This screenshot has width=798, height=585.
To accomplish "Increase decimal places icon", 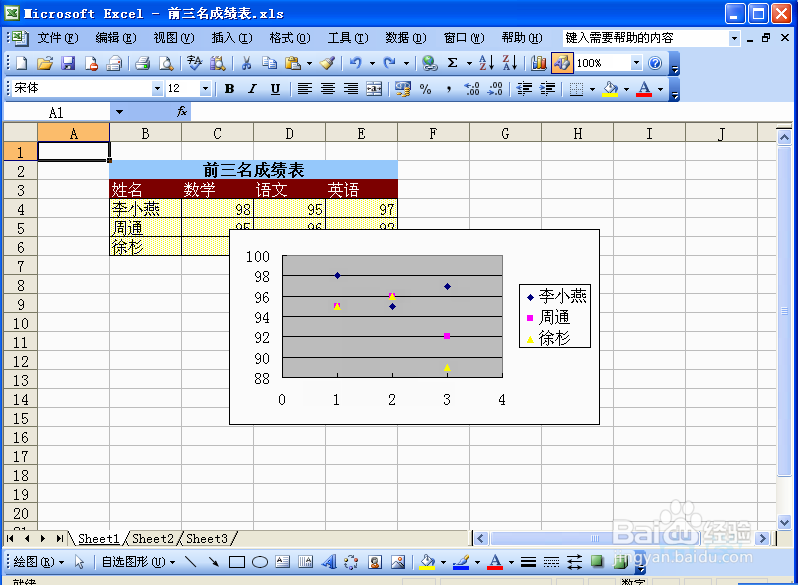I will (472, 89).
